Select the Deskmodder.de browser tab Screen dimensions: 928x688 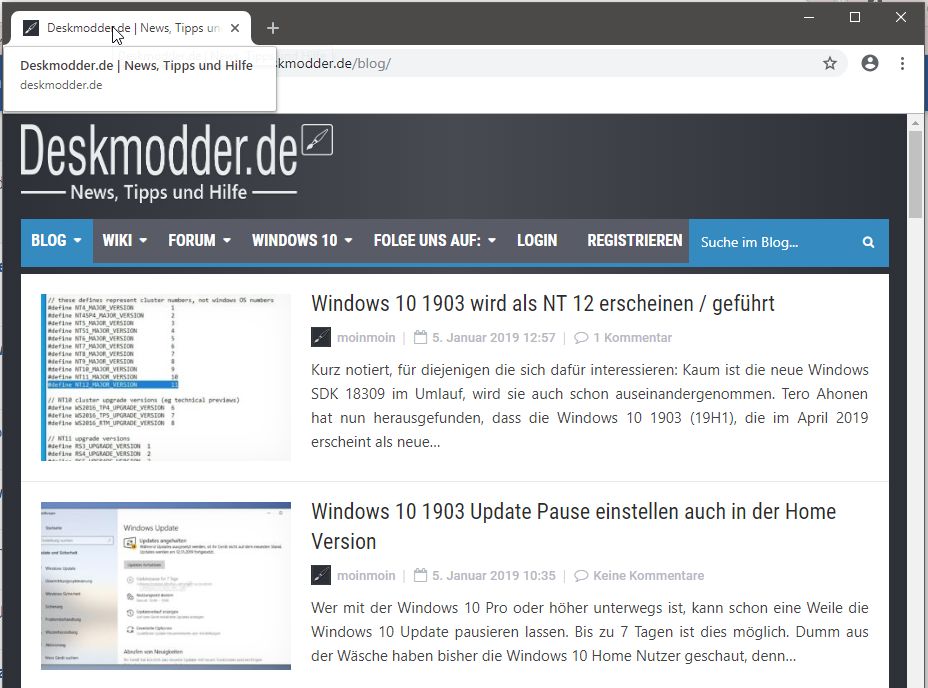131,28
